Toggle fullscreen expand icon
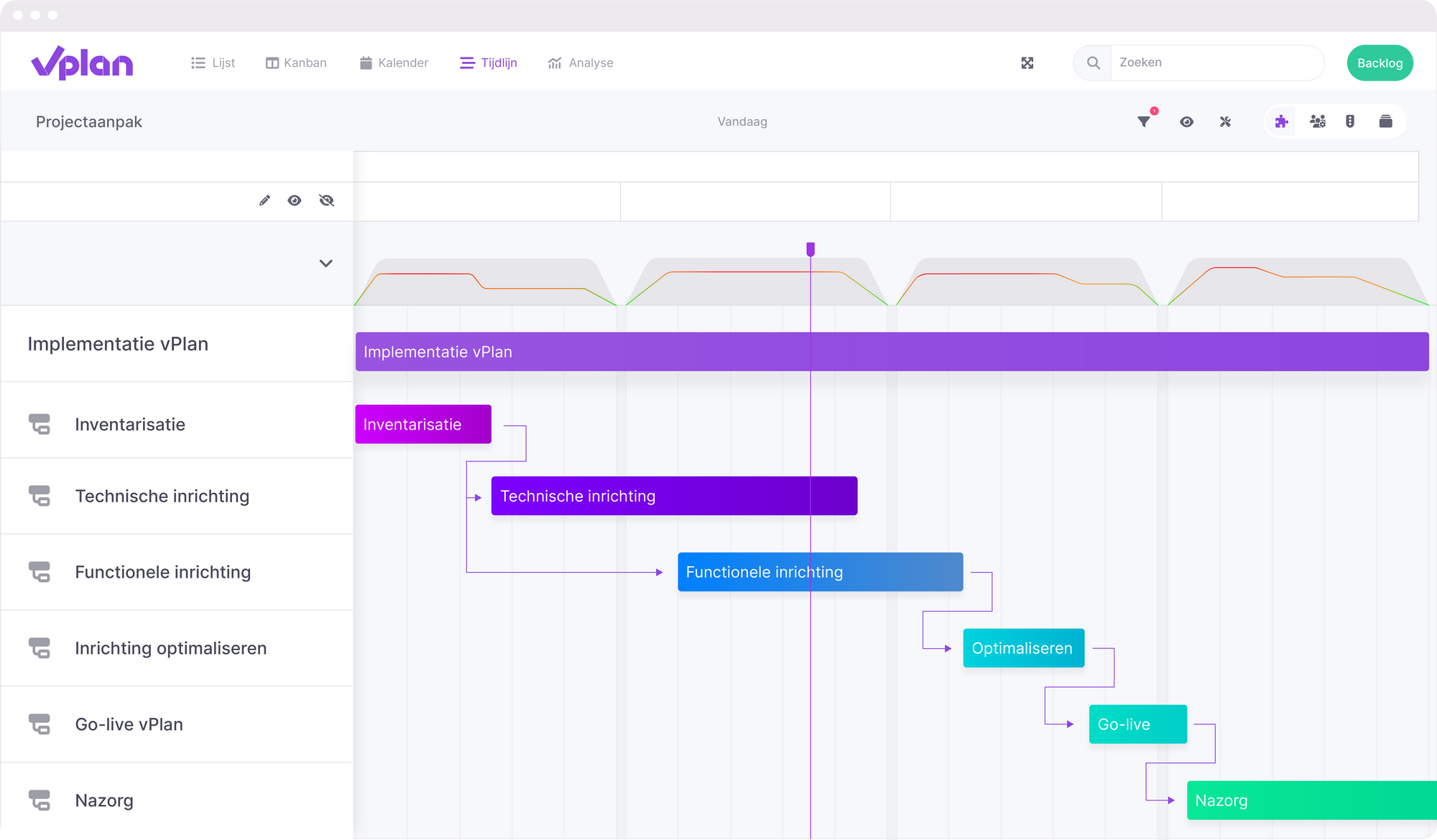The image size is (1437, 840). pos(1027,63)
